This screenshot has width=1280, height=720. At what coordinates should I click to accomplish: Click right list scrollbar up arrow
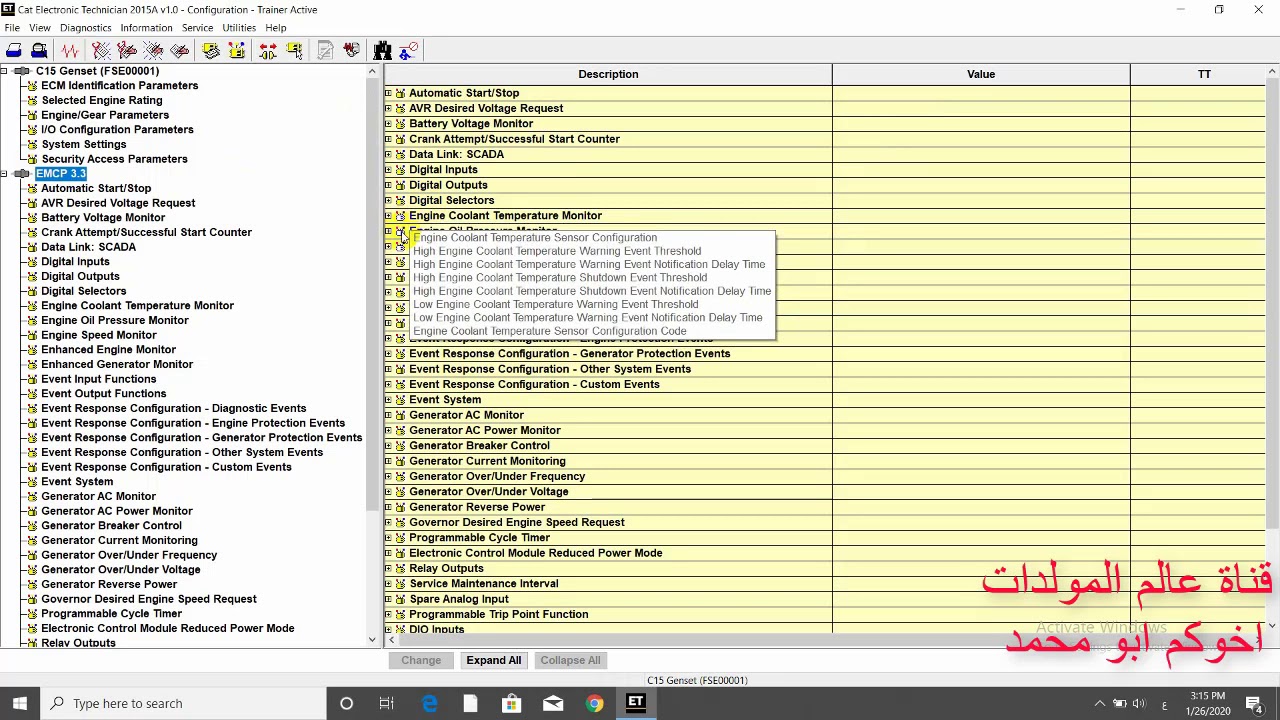(1272, 72)
